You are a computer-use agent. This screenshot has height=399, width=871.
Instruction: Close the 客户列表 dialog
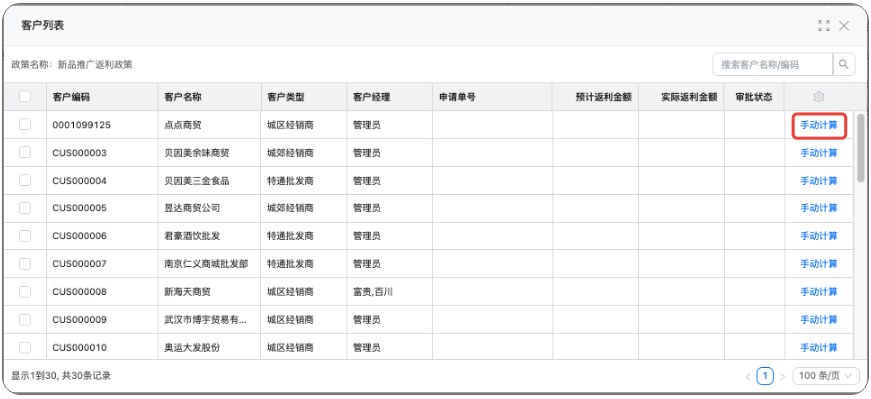(844, 26)
